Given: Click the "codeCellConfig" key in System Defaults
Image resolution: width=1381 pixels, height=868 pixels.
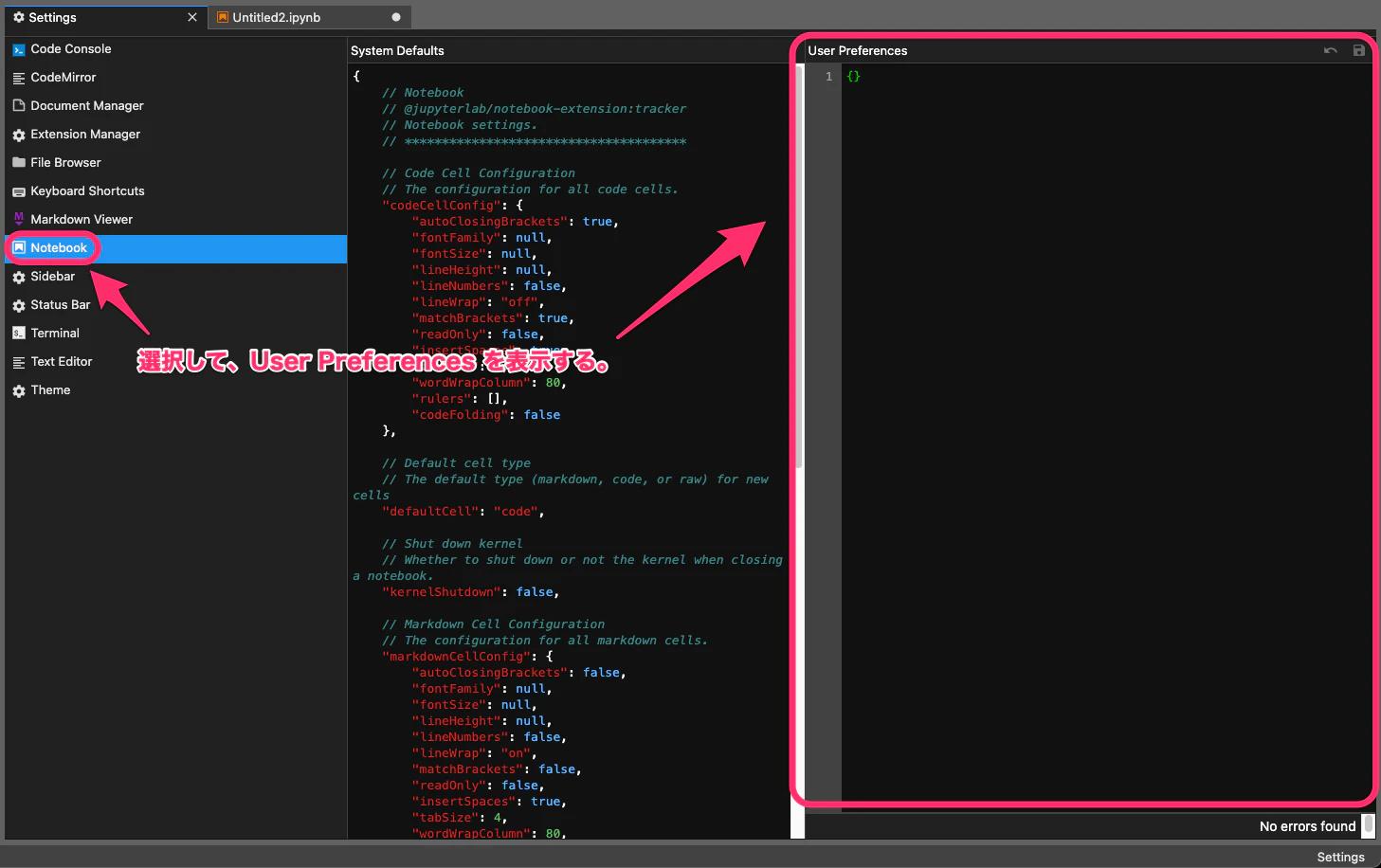Looking at the screenshot, I should point(442,206).
